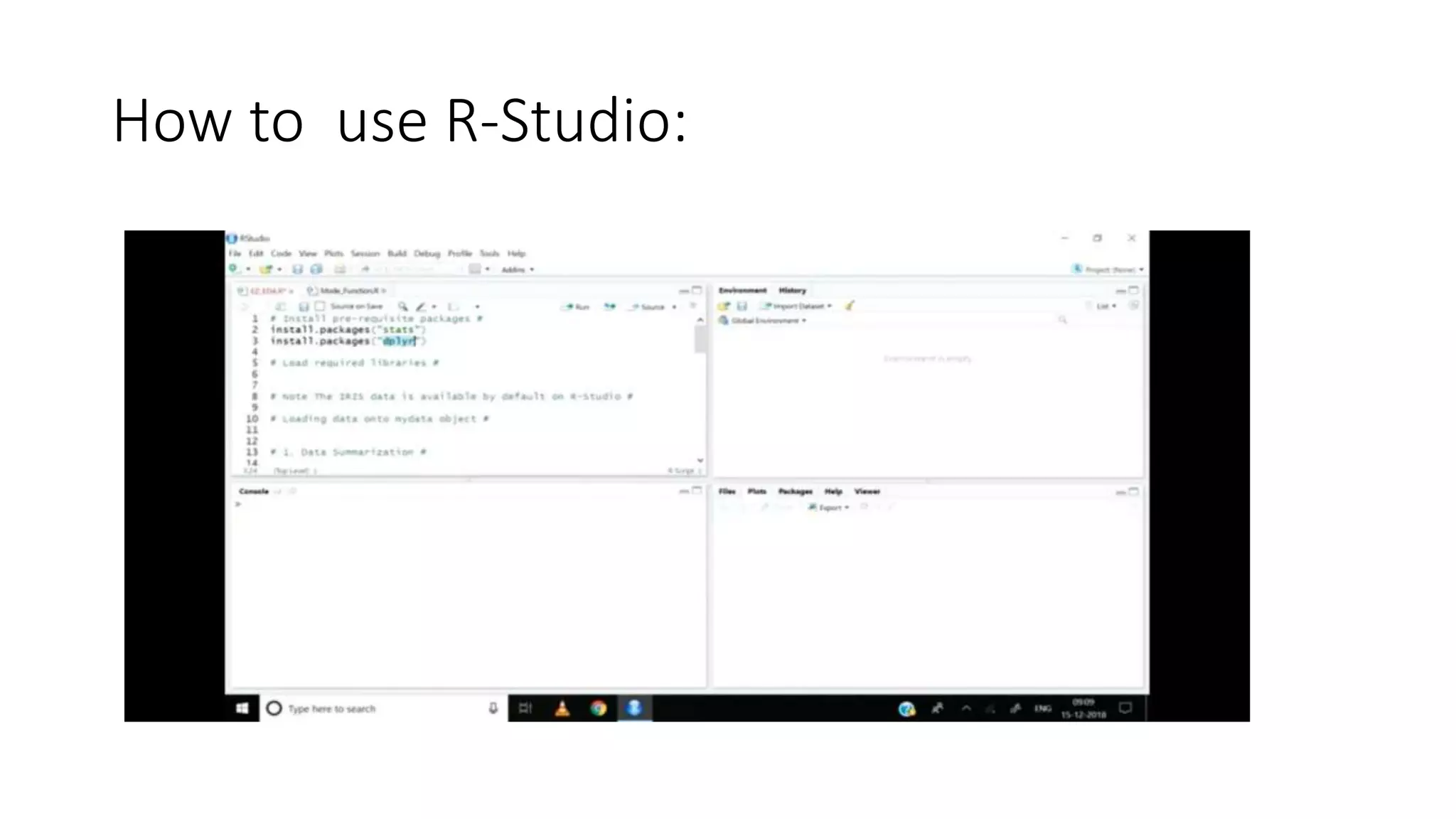Open the Edit menu
This screenshot has width=1456, height=819.
click(x=256, y=253)
